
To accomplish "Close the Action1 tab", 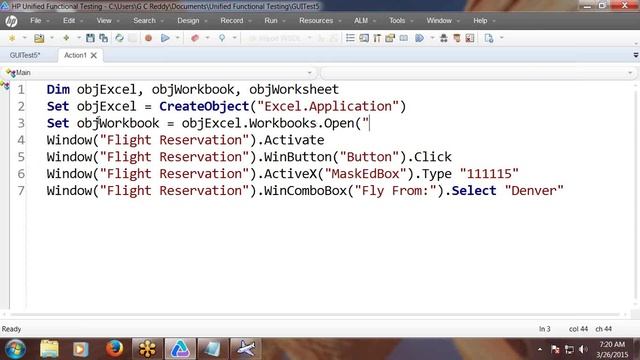I will click(x=94, y=55).
